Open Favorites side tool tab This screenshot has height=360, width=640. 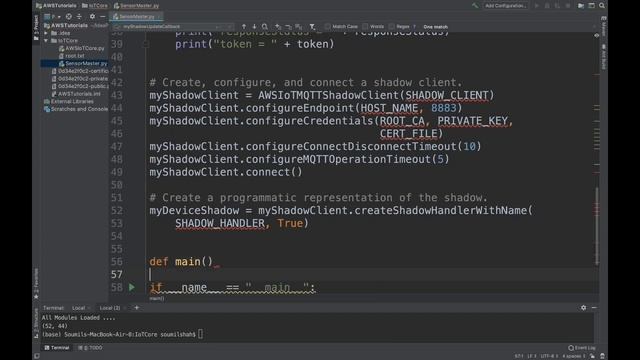(36, 283)
